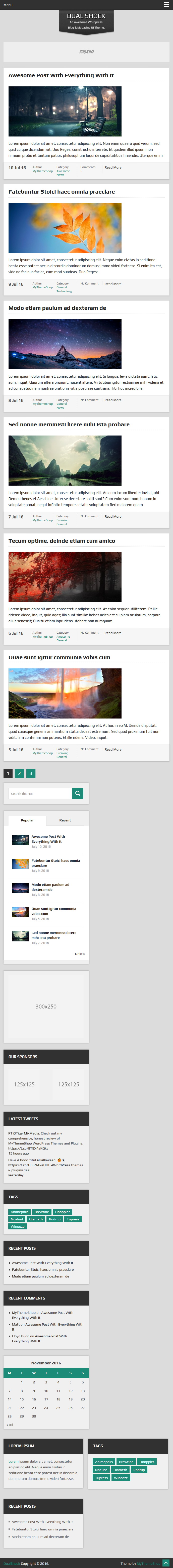
Task: Open the 300x250 ad placeholder
Action: tap(46, 1006)
